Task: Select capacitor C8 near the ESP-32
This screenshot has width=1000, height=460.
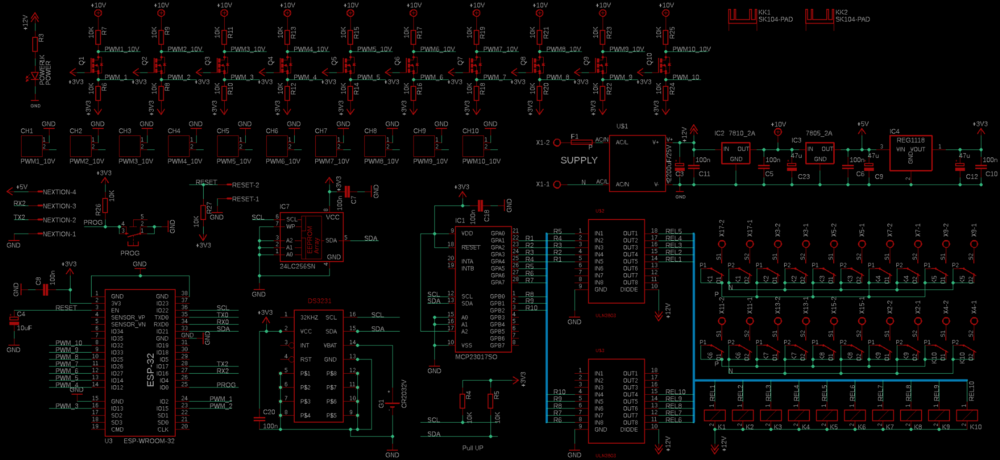Action: tap(45, 290)
